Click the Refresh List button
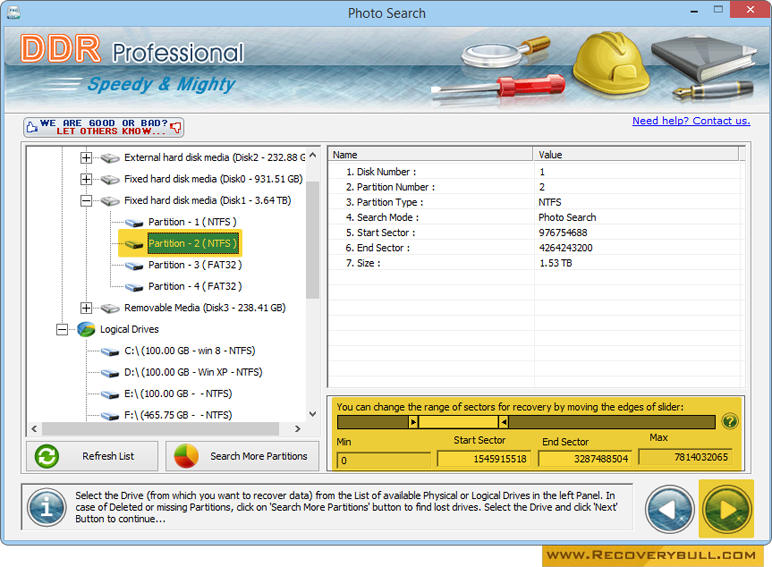Screen dimensions: 772x567 click(x=92, y=456)
